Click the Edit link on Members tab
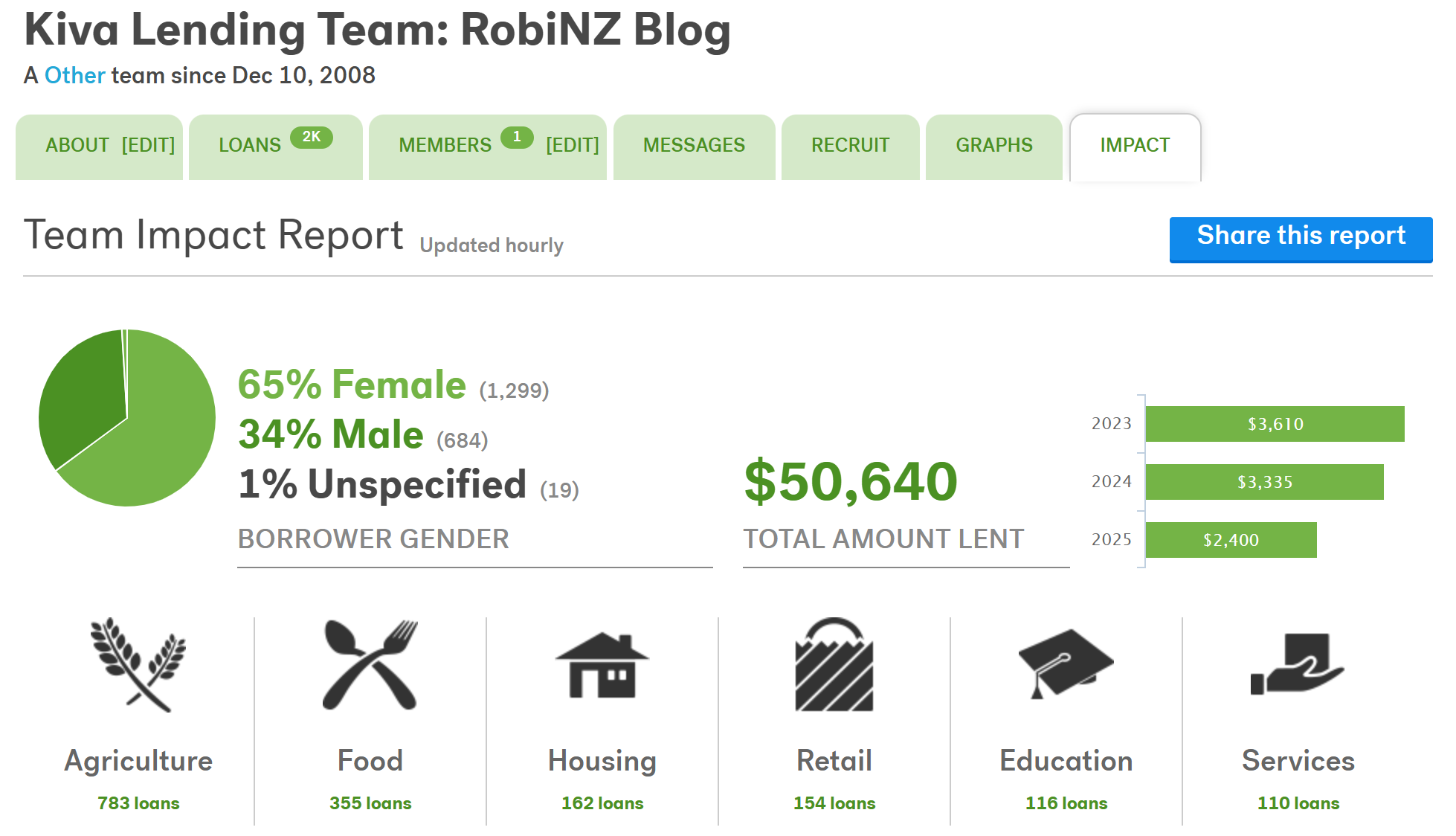Image resolution: width=1456 pixels, height=836 pixels. click(x=573, y=145)
